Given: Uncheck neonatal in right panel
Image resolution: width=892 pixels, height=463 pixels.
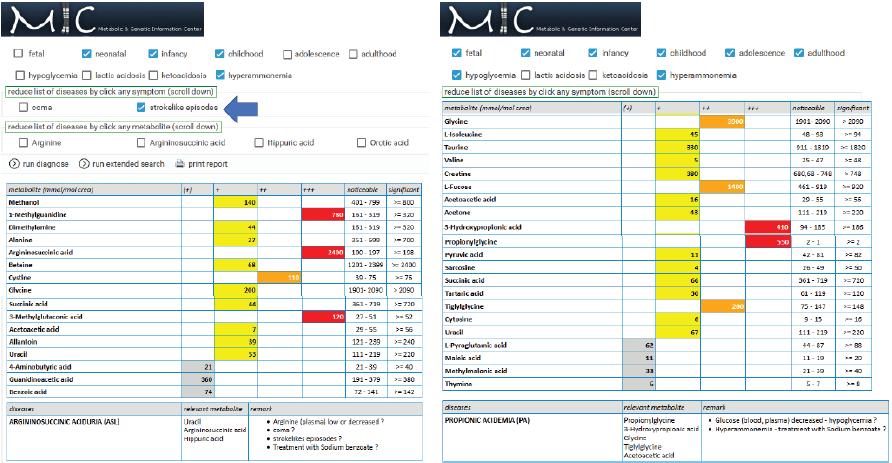Looking at the screenshot, I should tap(525, 53).
